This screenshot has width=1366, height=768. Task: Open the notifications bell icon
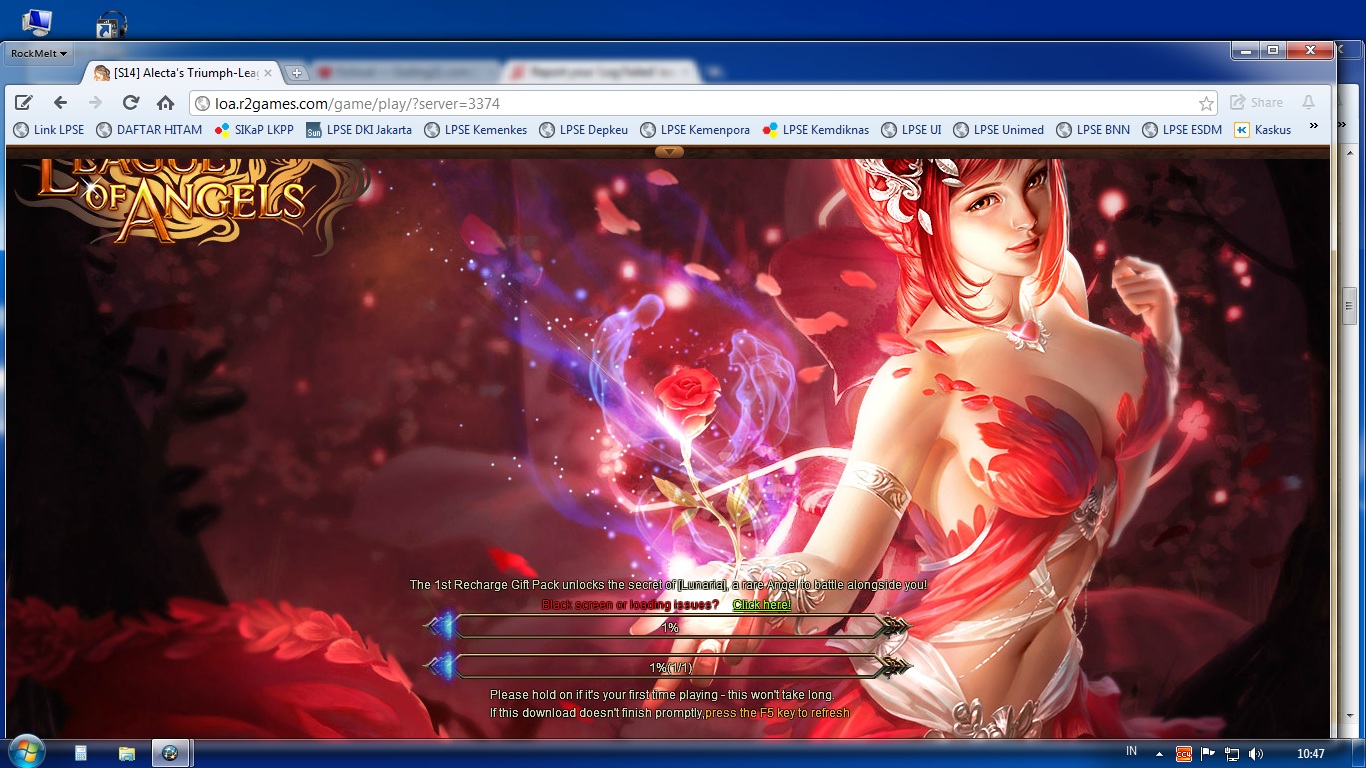[x=1308, y=102]
